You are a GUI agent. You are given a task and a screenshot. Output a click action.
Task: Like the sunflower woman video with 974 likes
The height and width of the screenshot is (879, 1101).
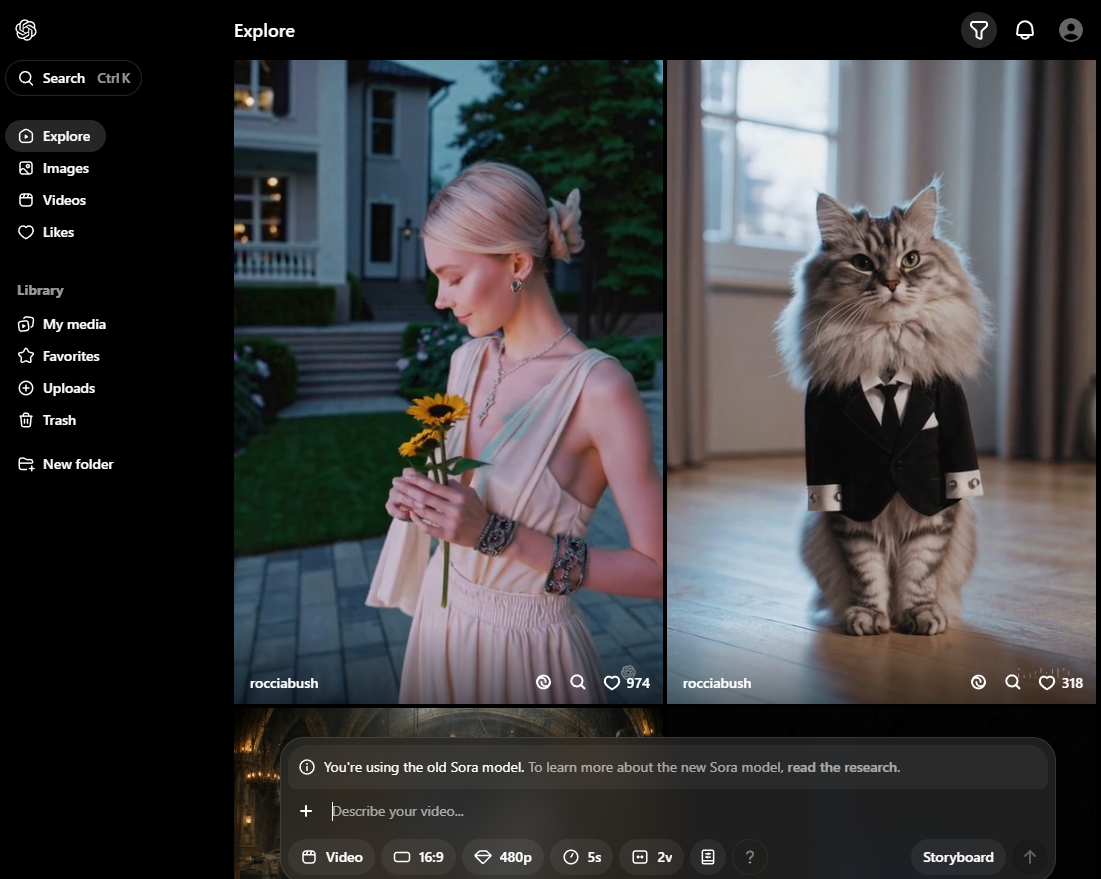pos(612,683)
